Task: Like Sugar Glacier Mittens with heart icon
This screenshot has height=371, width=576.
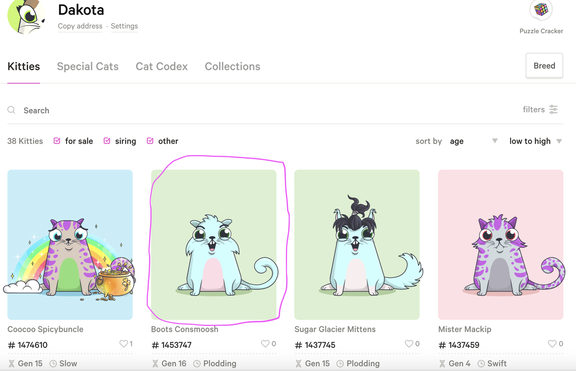Action: (408, 344)
